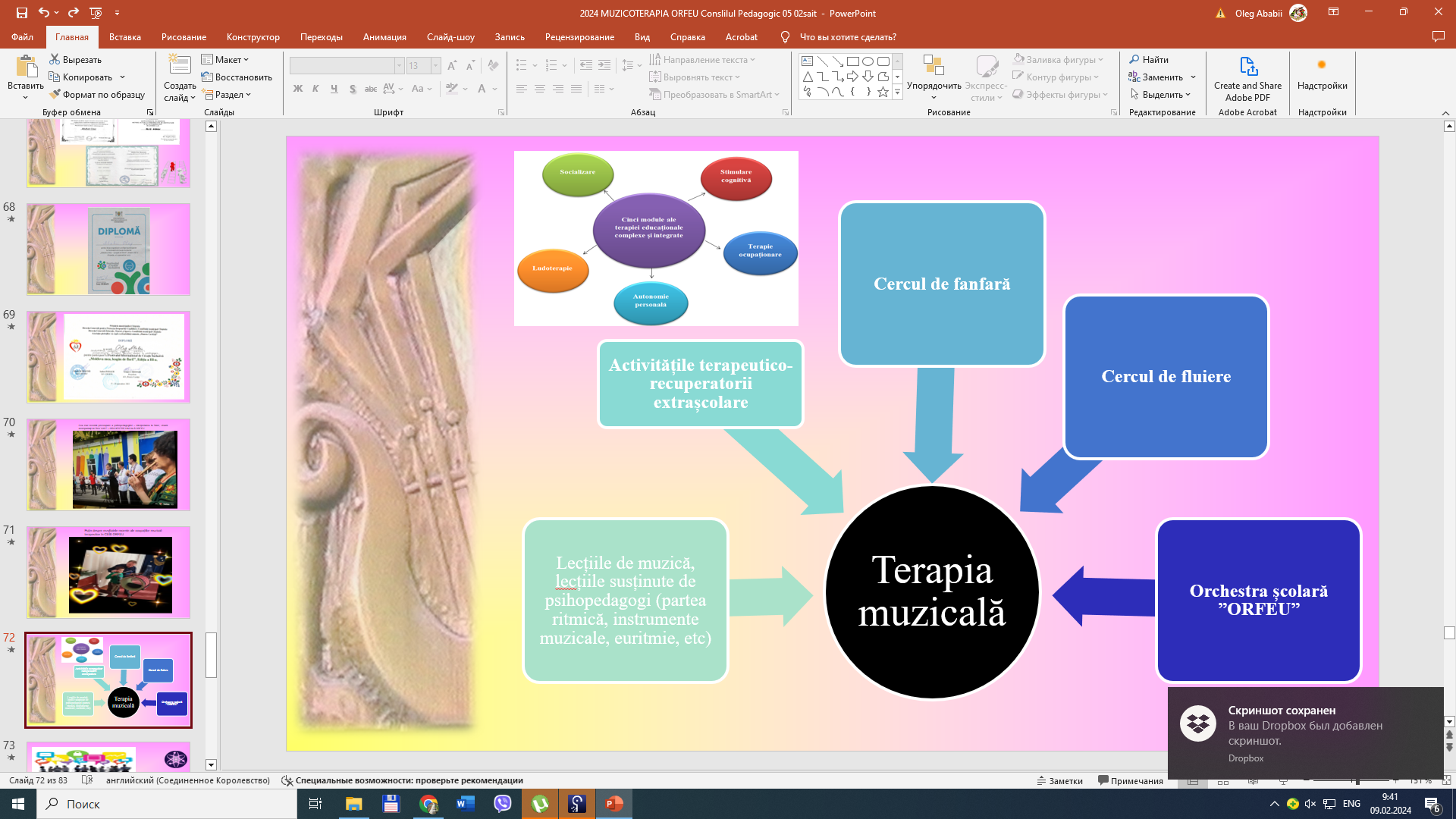This screenshot has height=819, width=1456.
Task: Open the Переходы tab
Action: 322,36
